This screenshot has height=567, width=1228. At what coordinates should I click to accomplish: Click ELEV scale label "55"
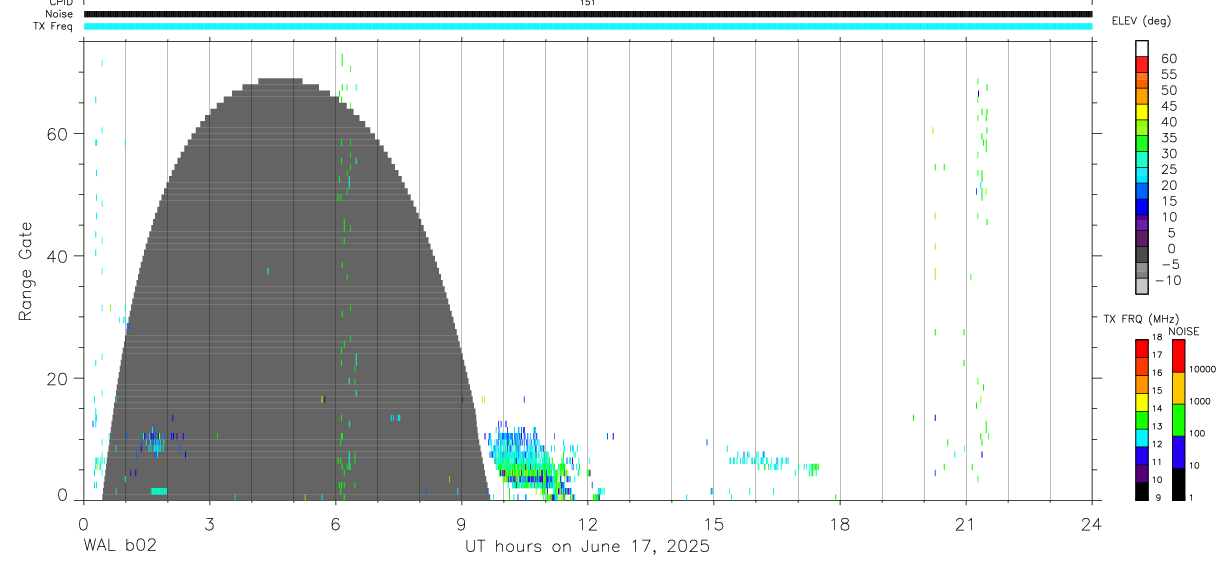pos(1168,75)
